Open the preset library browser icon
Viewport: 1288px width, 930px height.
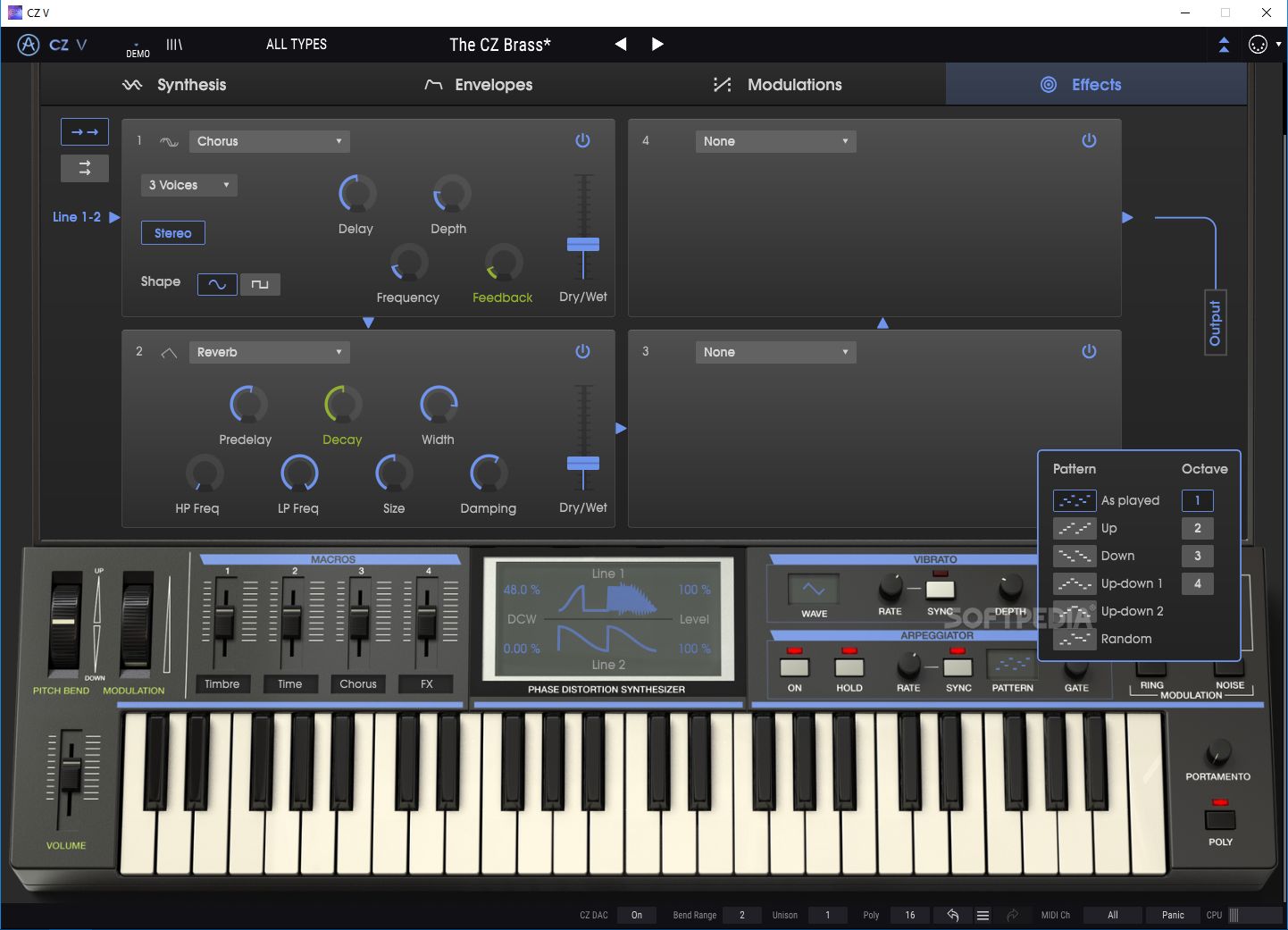(174, 44)
